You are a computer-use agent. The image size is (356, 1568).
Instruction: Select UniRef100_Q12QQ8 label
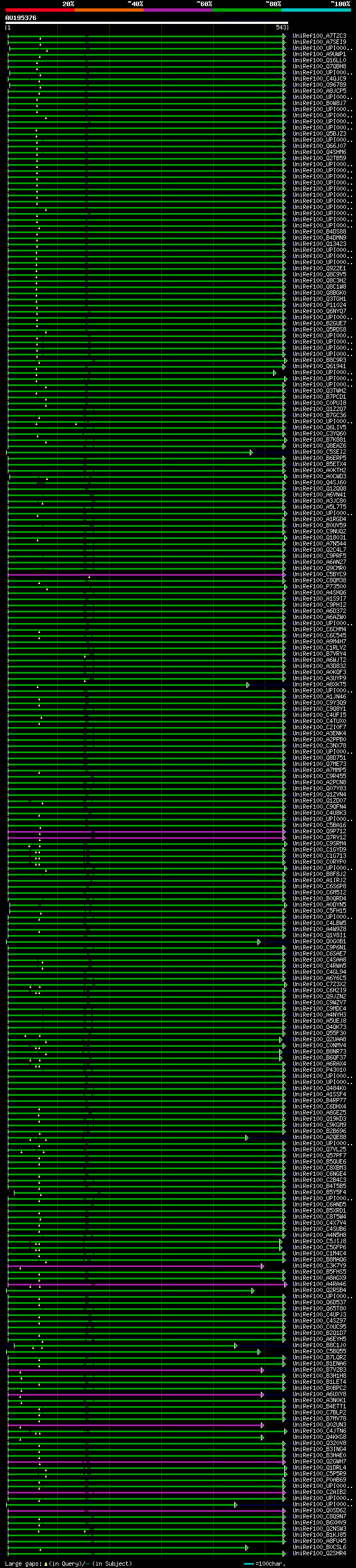[x=319, y=489]
